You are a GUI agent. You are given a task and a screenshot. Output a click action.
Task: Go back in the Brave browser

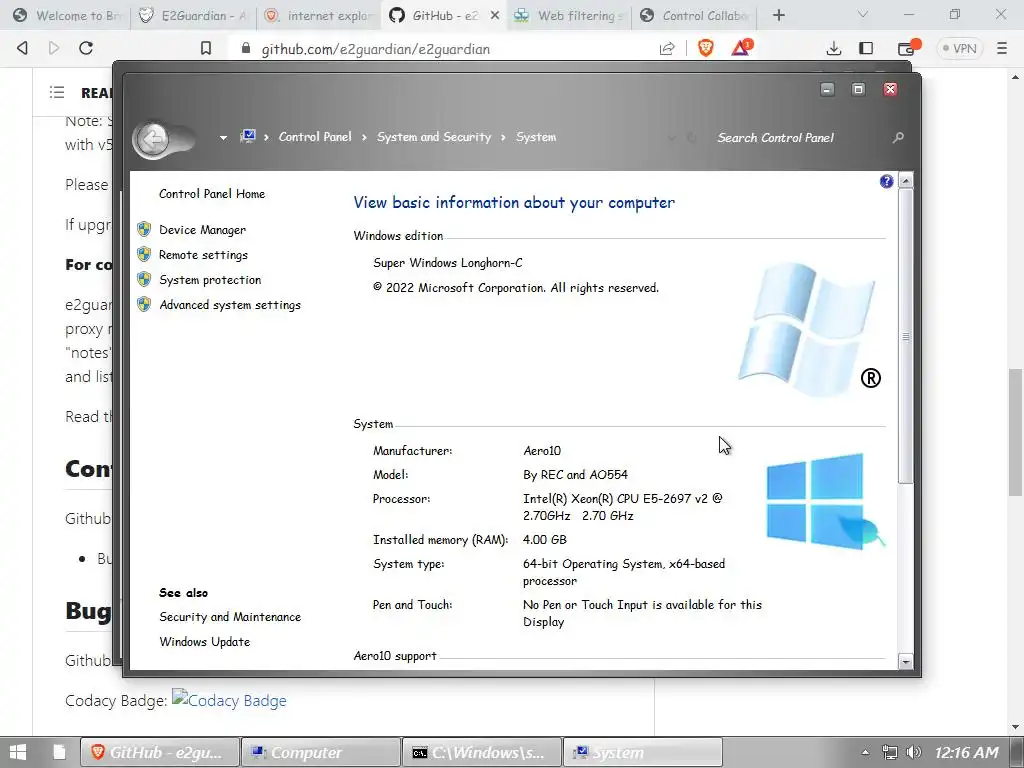pos(22,48)
